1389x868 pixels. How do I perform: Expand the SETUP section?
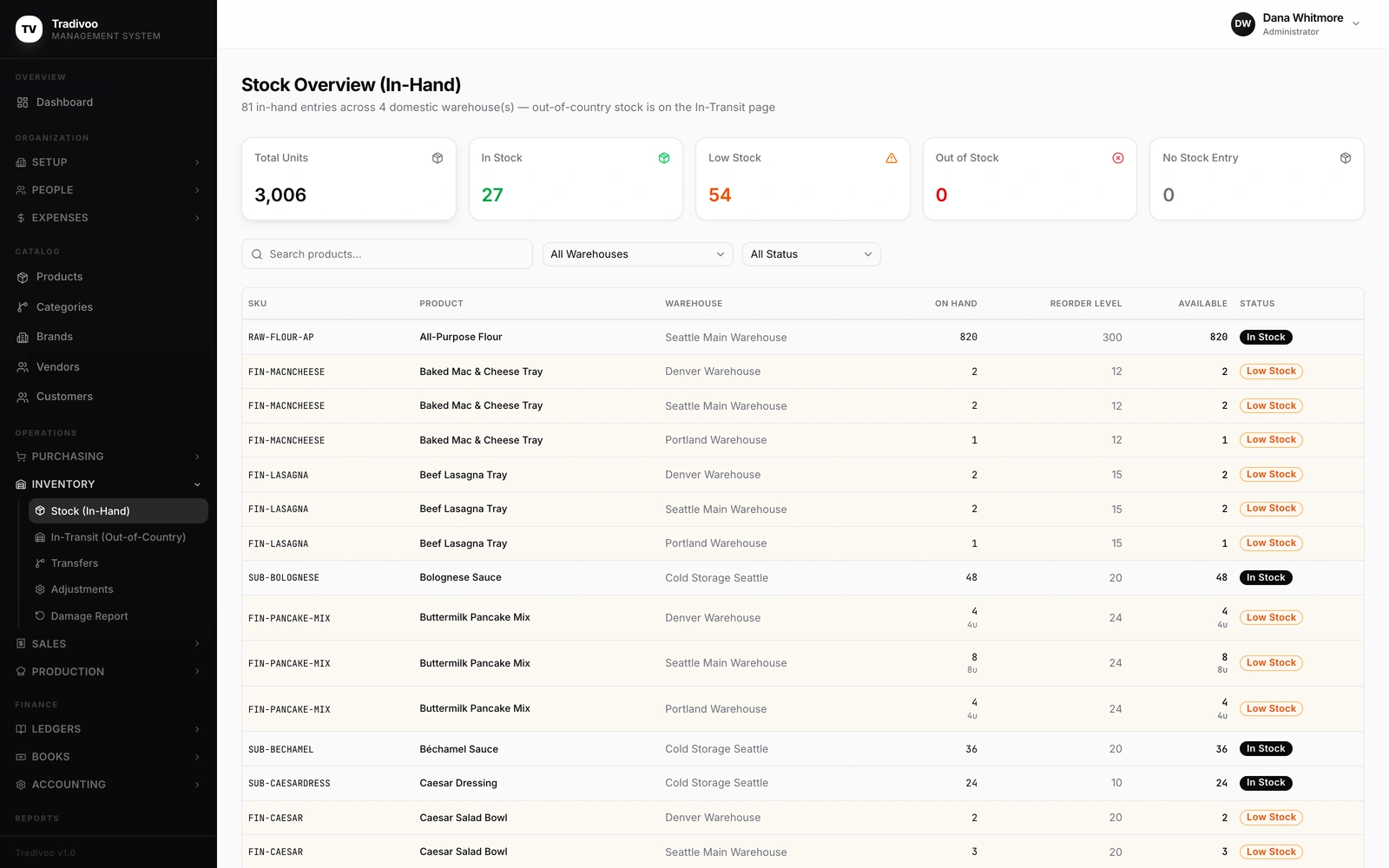pos(109,162)
